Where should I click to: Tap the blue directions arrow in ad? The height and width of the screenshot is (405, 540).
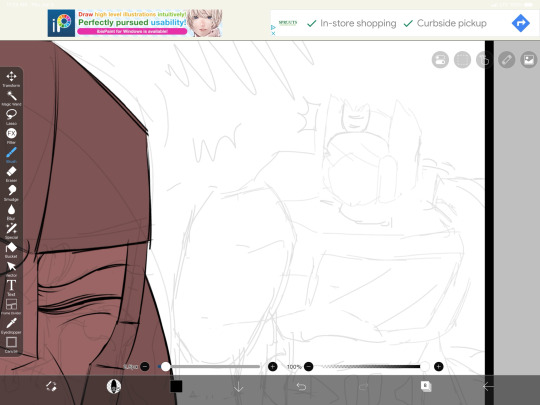click(x=520, y=23)
